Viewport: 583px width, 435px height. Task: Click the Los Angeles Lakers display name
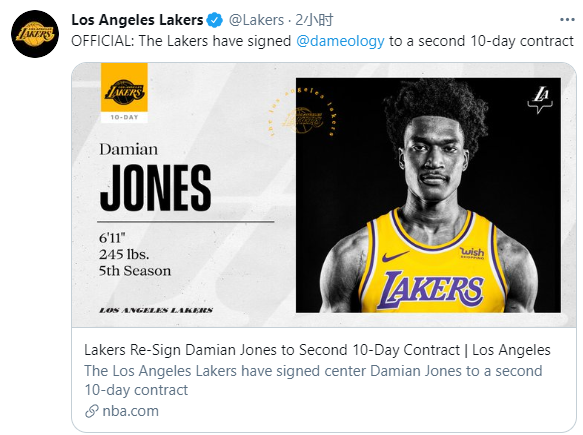coord(137,20)
